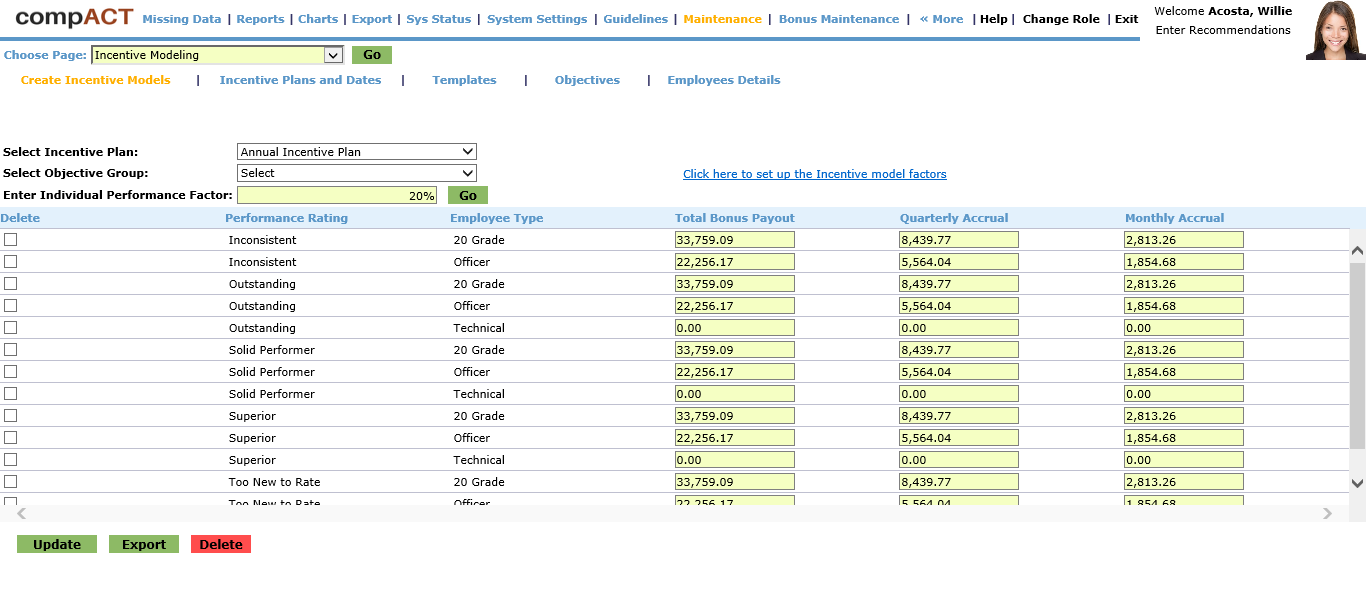Click the Export button below the table

coord(144,544)
